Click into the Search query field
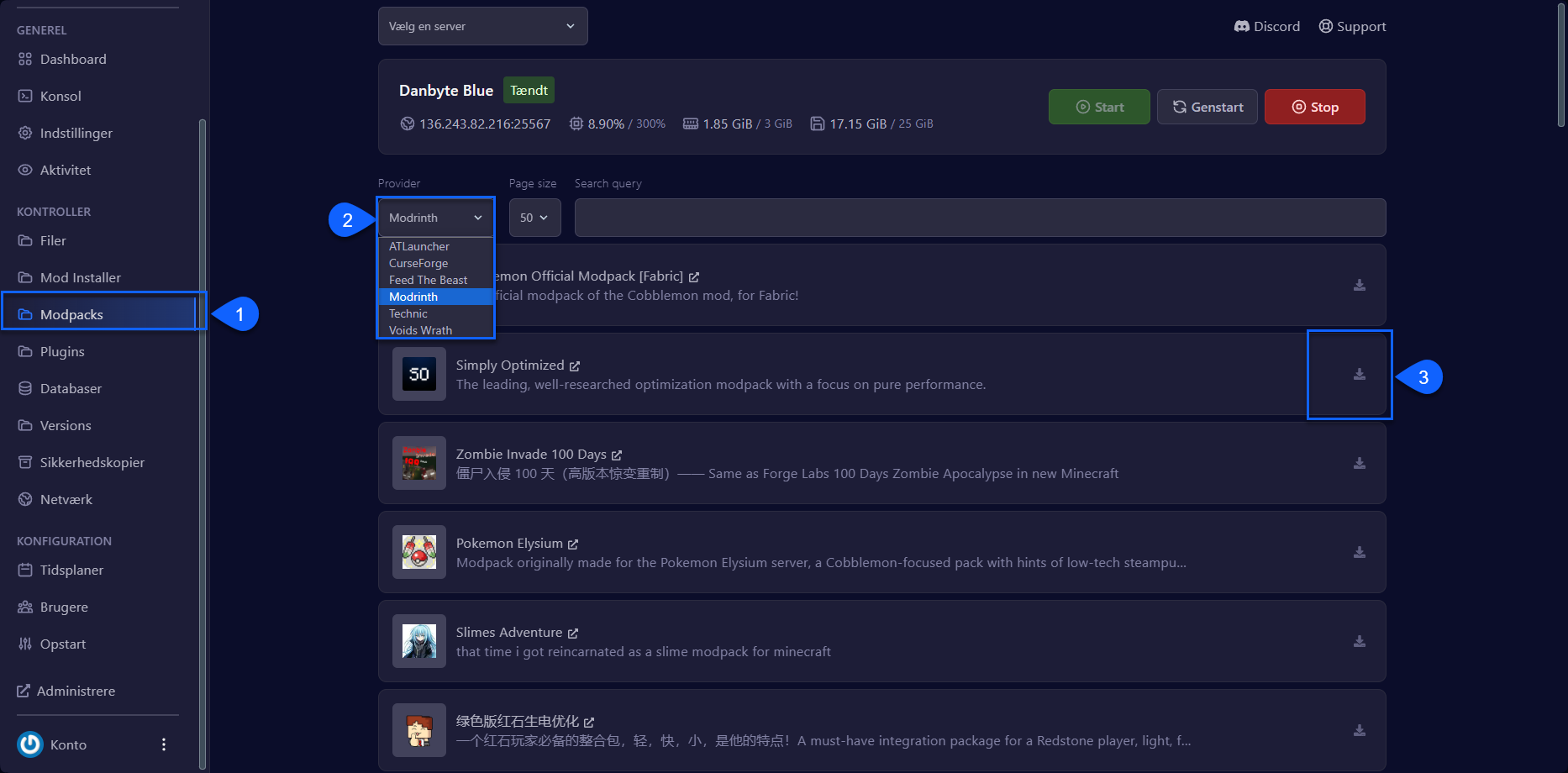This screenshot has width=1568, height=773. click(980, 218)
